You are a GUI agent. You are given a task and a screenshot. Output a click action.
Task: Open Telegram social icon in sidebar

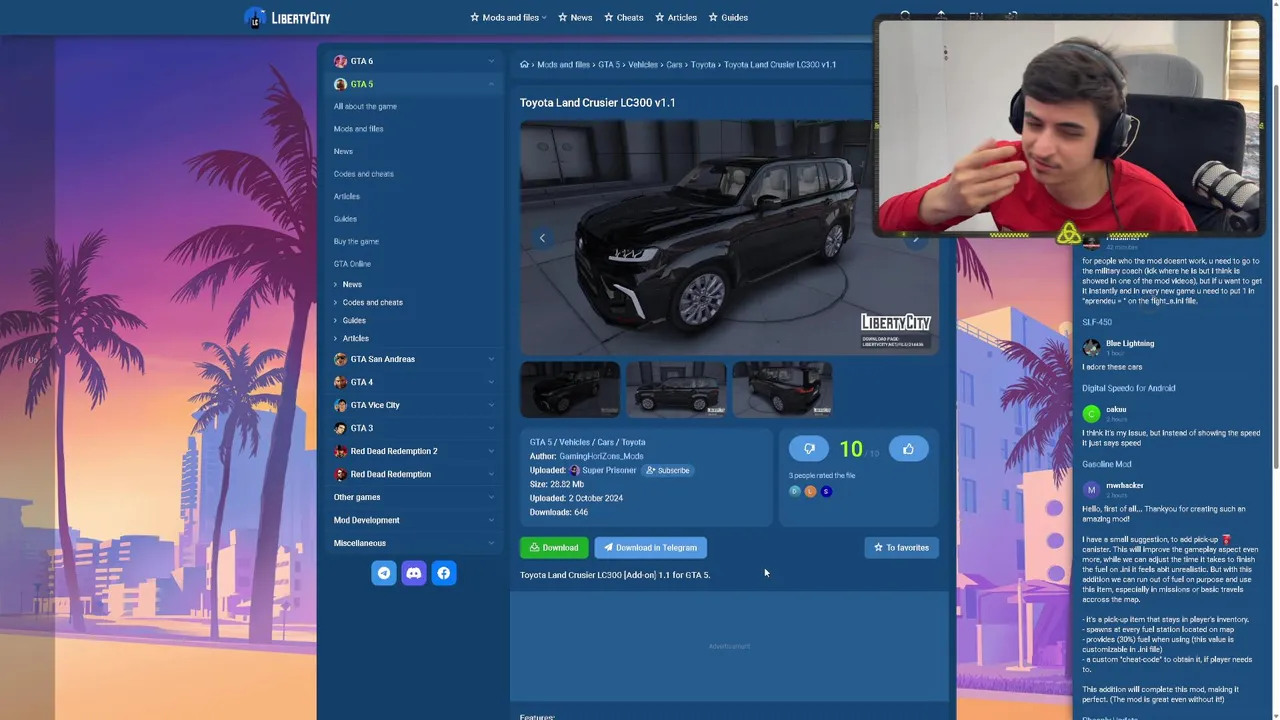point(384,573)
